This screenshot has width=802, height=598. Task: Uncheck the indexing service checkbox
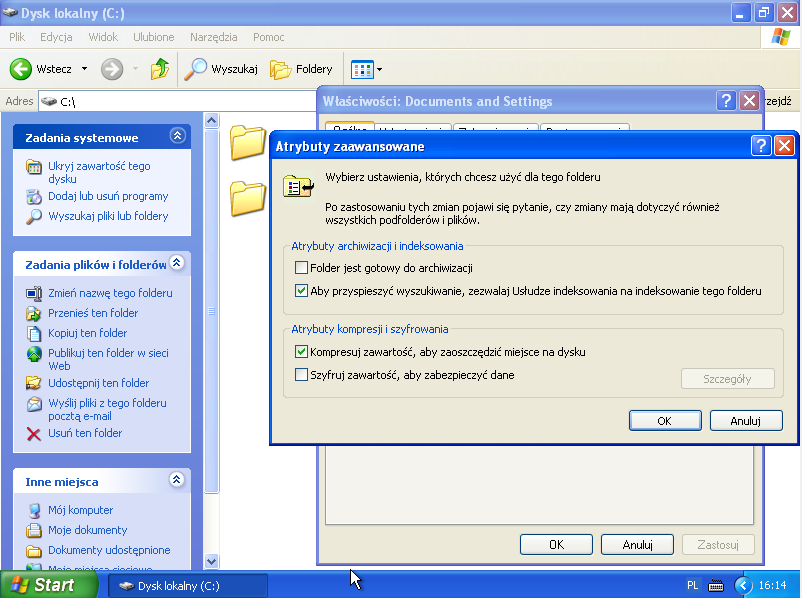tap(302, 291)
